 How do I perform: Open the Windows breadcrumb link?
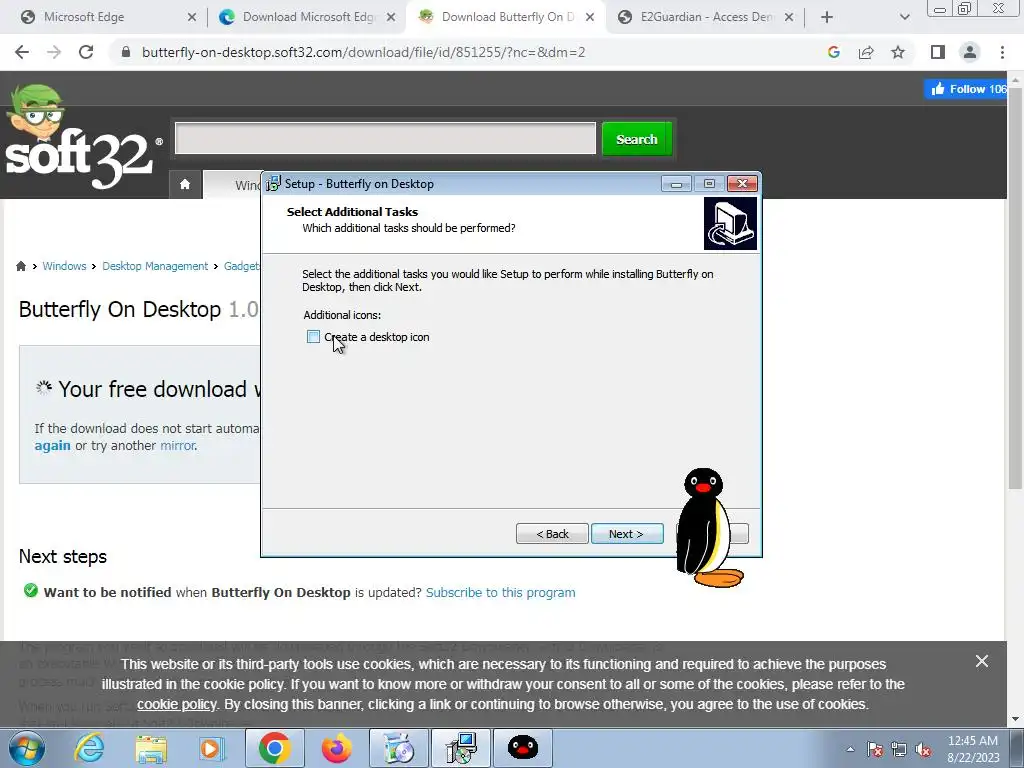tap(64, 266)
